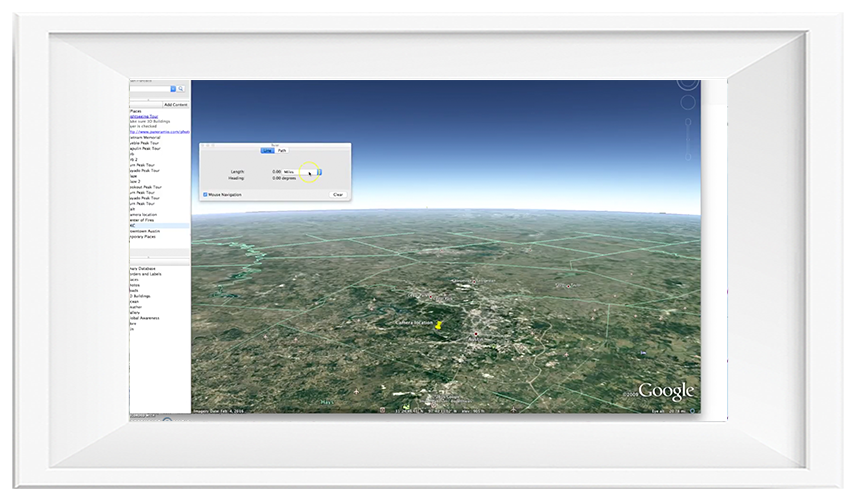Image resolution: width=857 pixels, height=501 pixels.
Task: Select the Weather layer
Action: click(136, 307)
